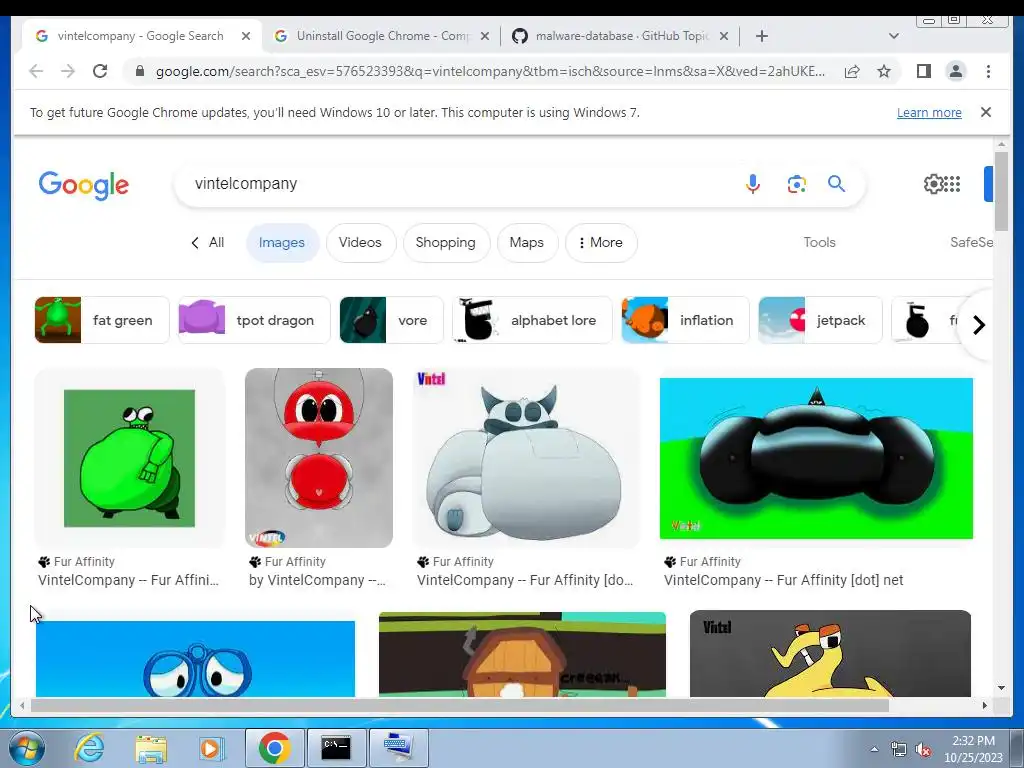
Task: Filter by alphabet lore chip
Action: click(x=532, y=320)
